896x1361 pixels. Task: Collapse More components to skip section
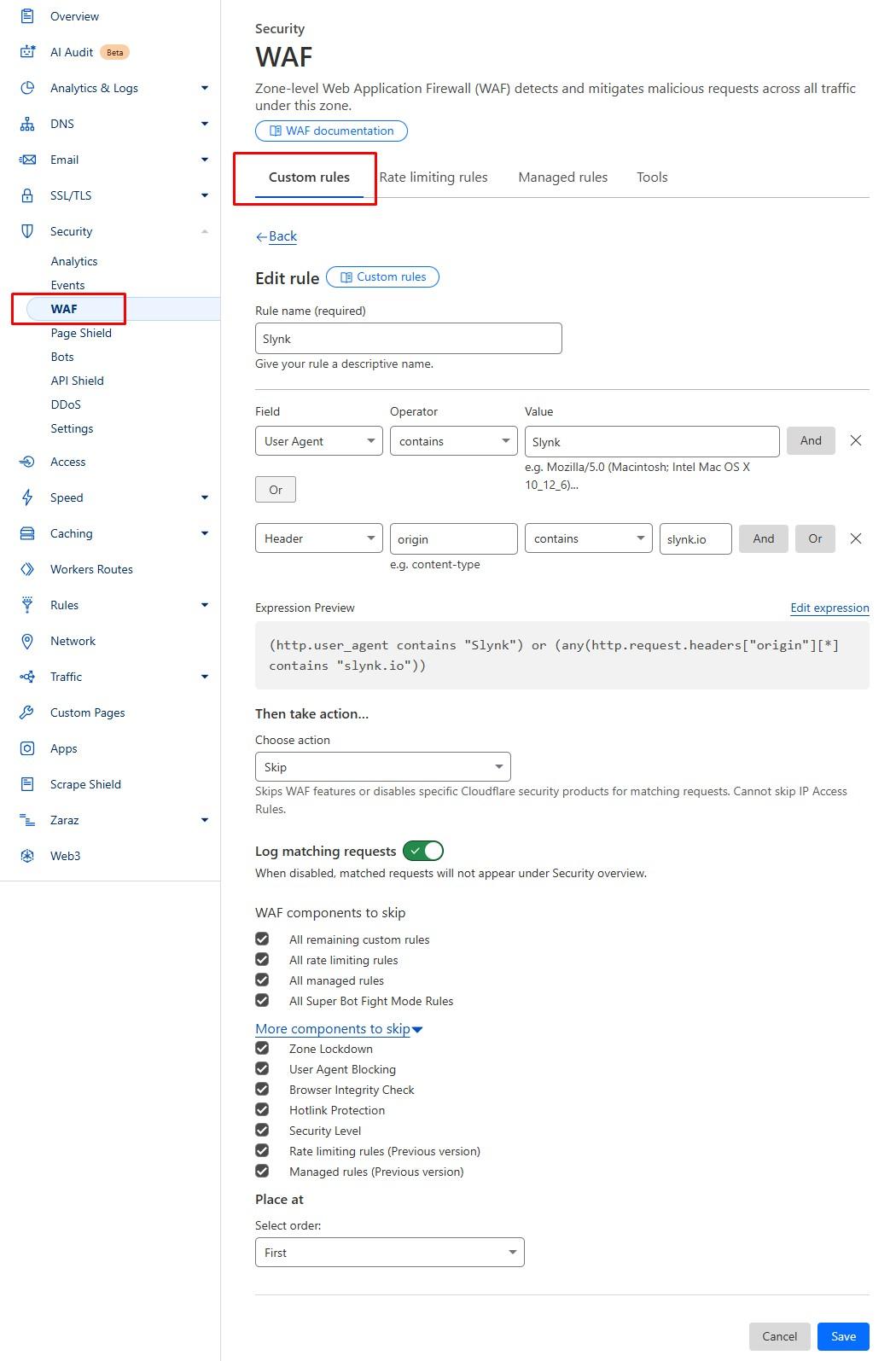tap(339, 1029)
